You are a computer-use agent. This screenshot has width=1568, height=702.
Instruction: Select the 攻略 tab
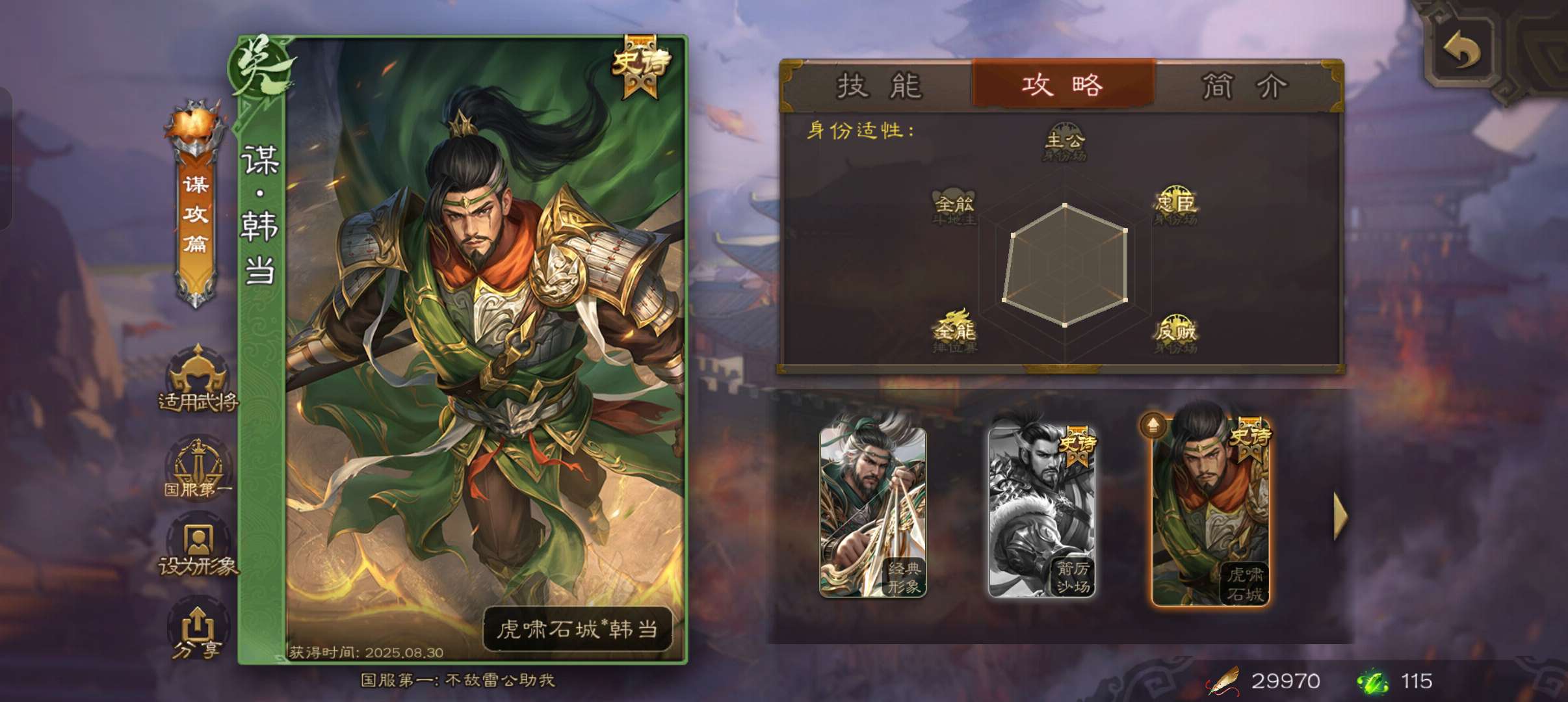pyautogui.click(x=1063, y=84)
